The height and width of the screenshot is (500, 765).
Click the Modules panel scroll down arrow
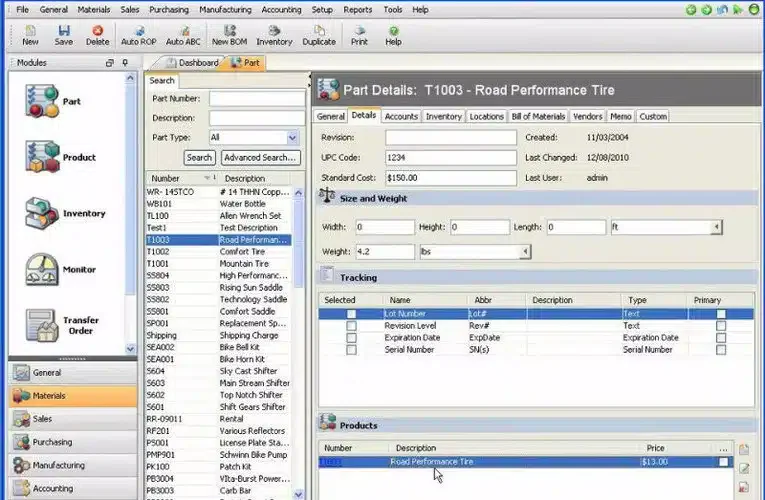click(130, 349)
